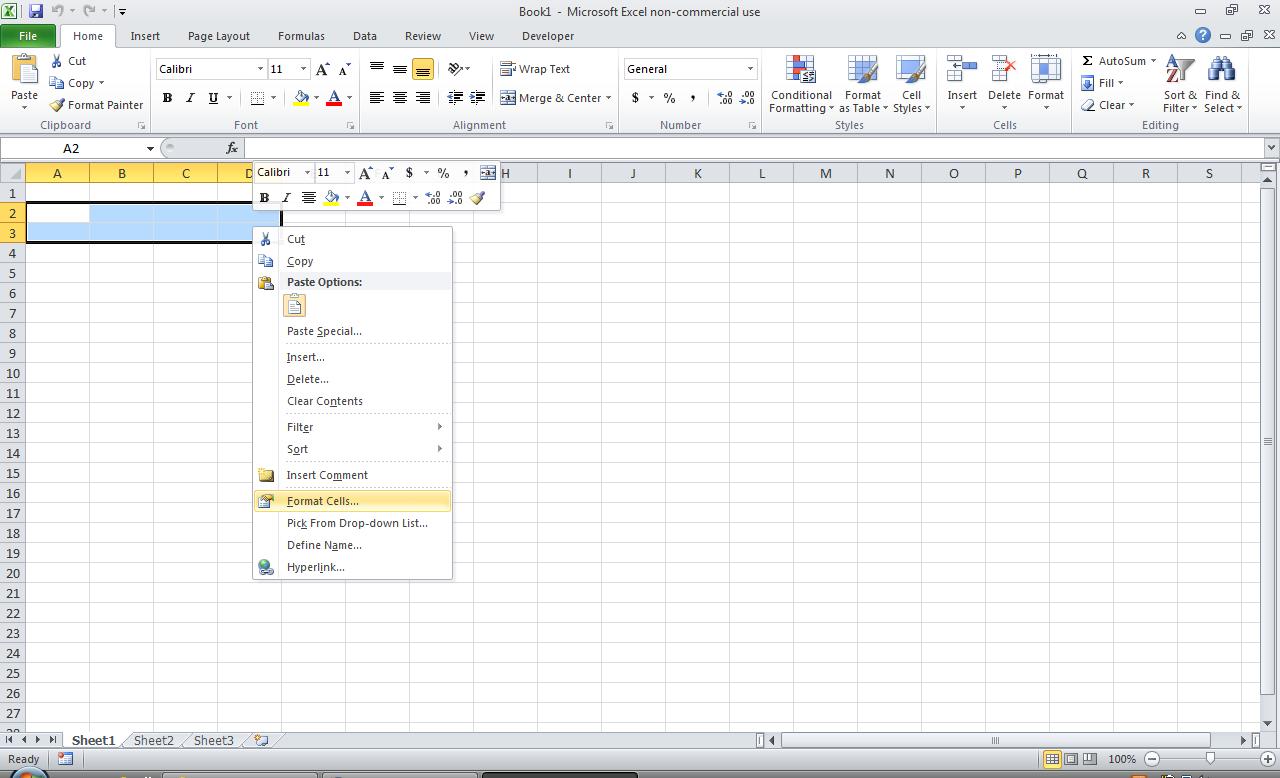Viewport: 1280px width, 778px height.
Task: Switch to Sheet2
Action: click(152, 740)
